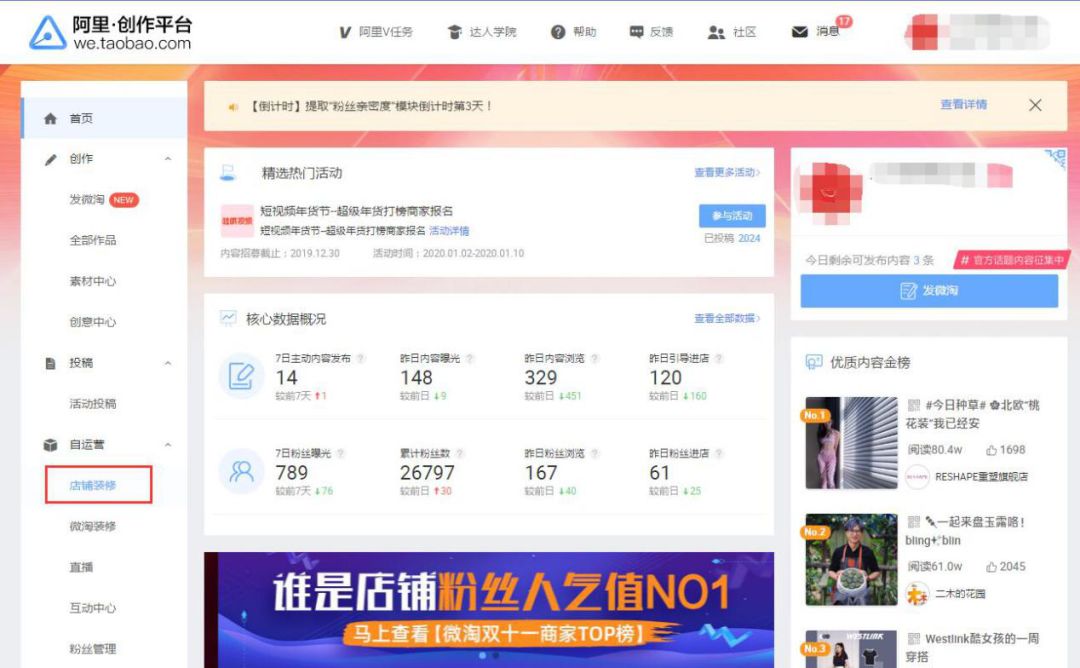Collapse the 创作 section chevron
Viewport: 1080px width, 668px height.
tap(168, 159)
